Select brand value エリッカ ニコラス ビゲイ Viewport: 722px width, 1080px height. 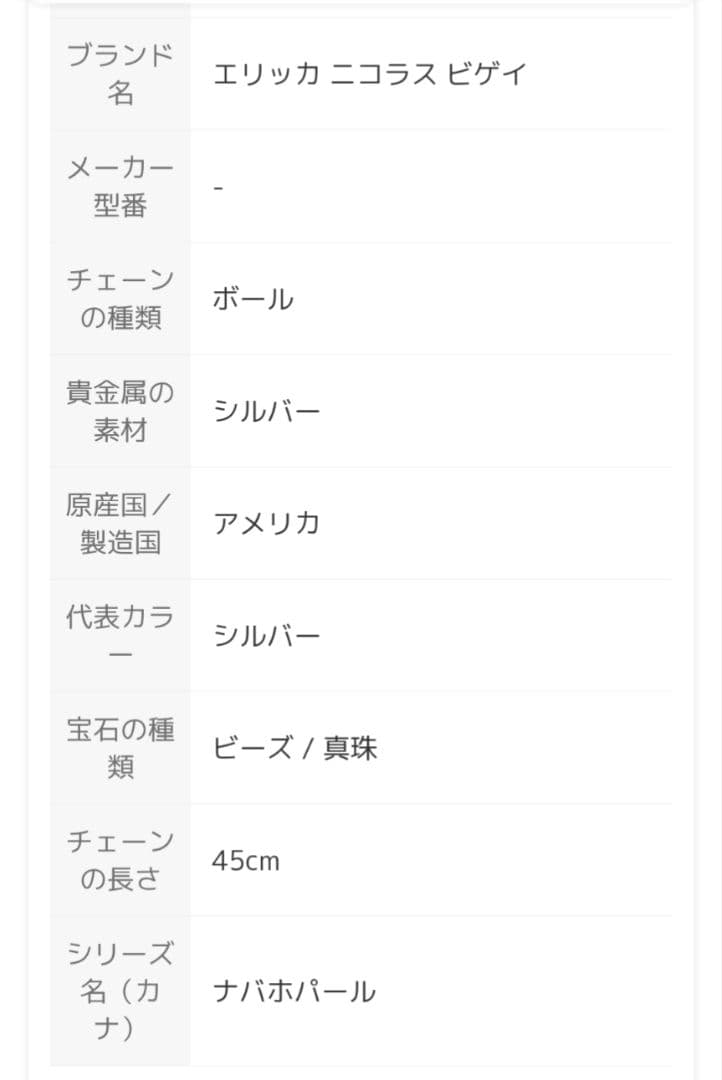pos(369,74)
